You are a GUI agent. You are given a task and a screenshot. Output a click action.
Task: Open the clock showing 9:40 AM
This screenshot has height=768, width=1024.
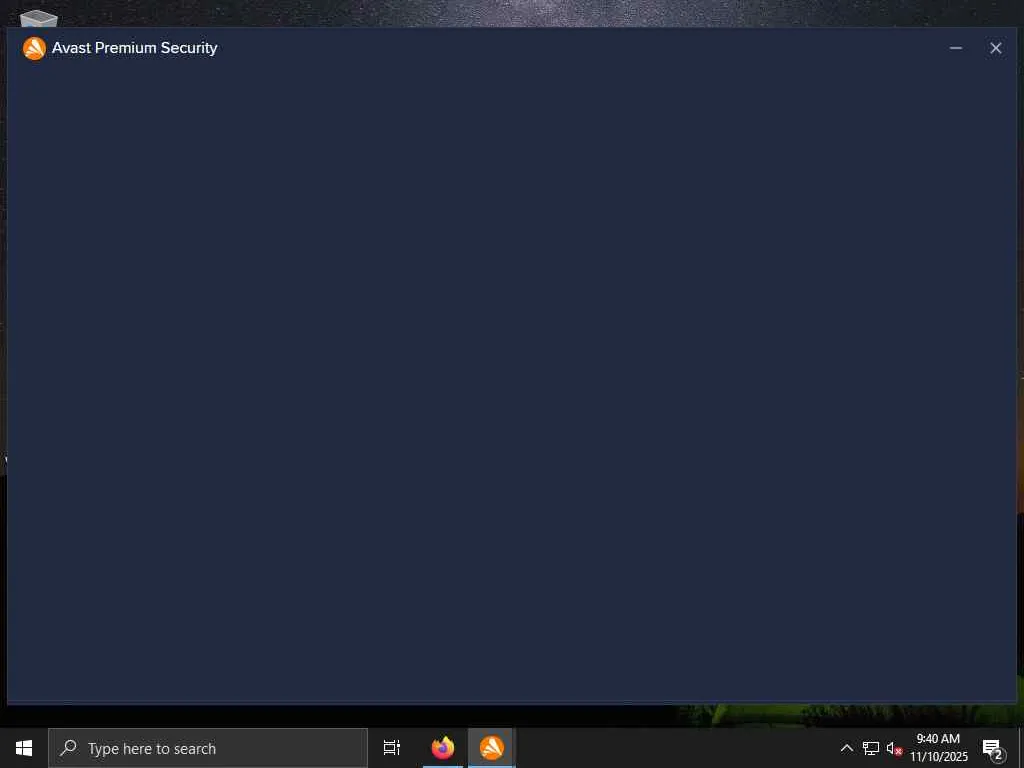click(938, 748)
